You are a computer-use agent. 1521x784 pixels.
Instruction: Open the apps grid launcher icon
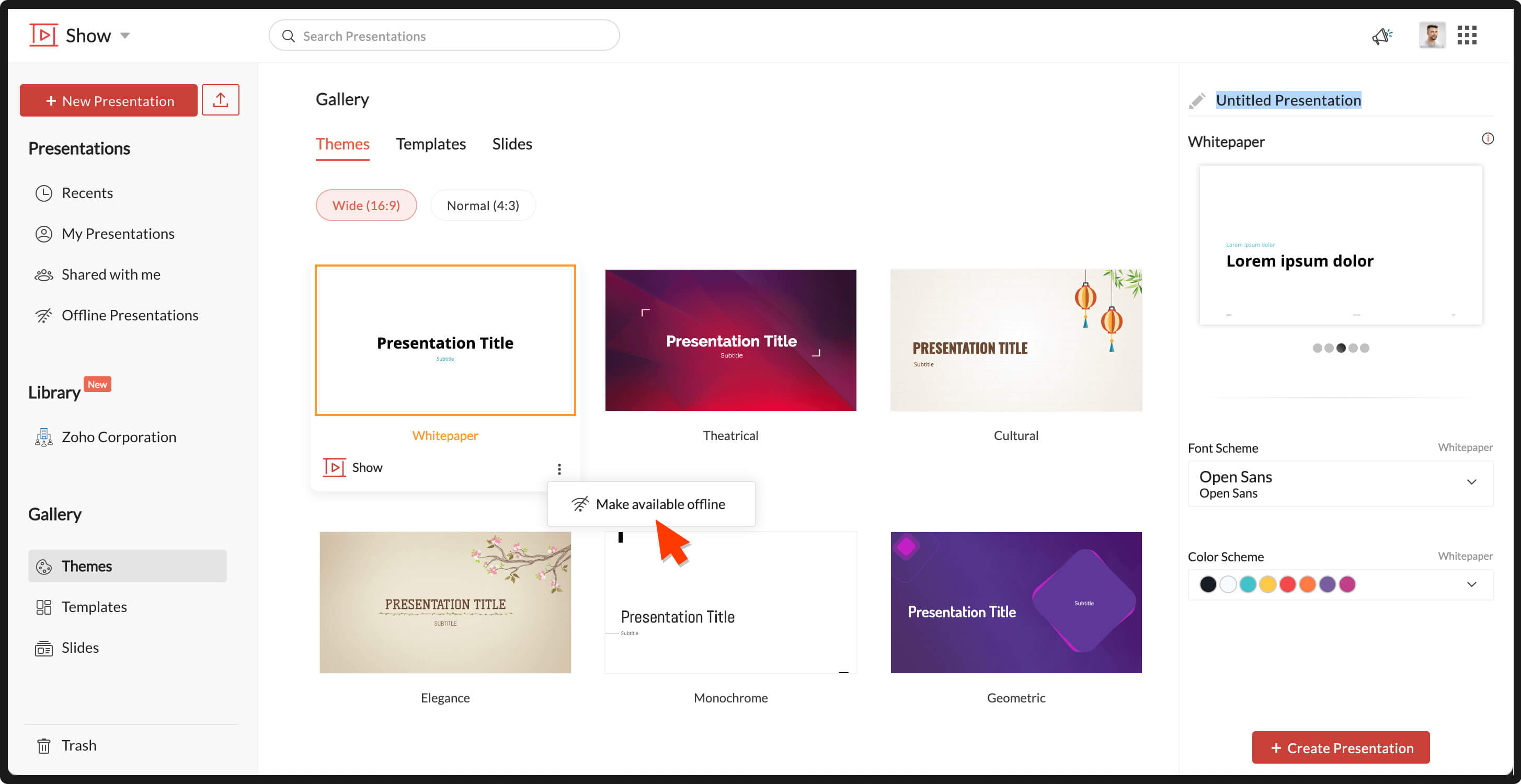[1467, 36]
